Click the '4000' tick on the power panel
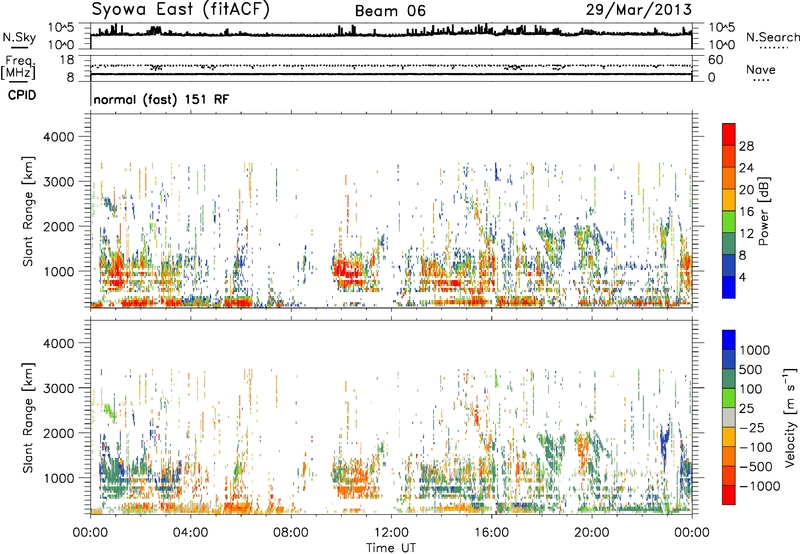 (x=58, y=137)
